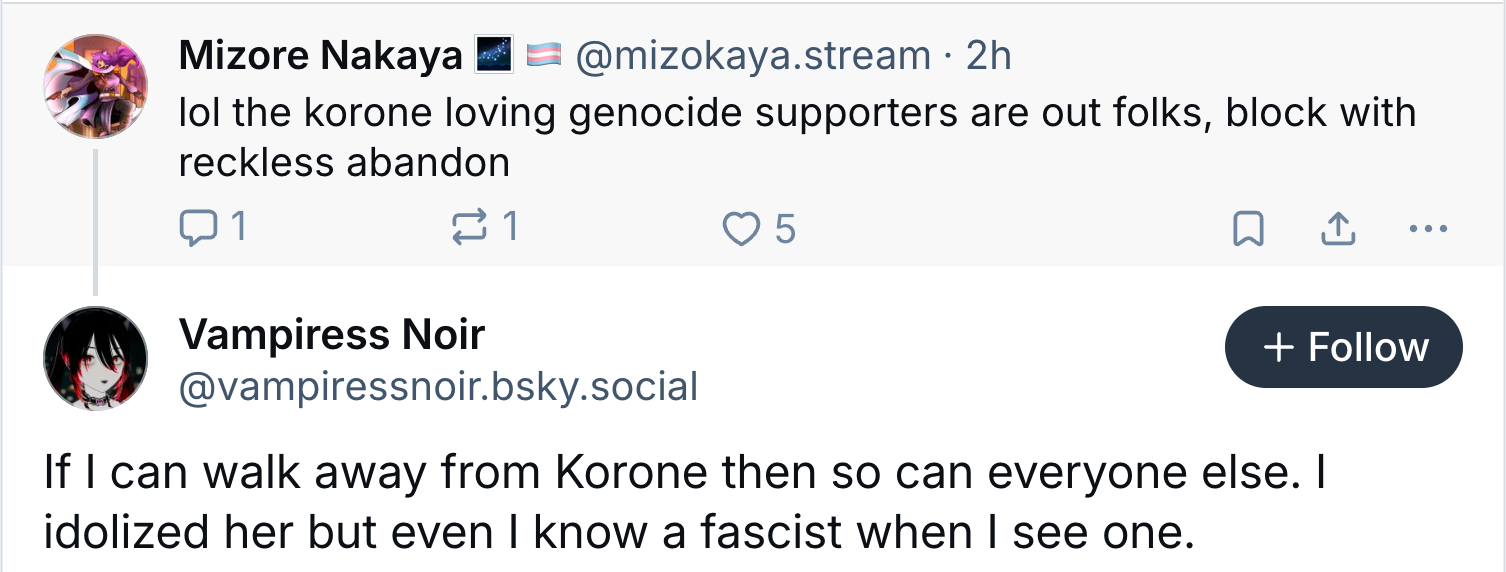Open the @vampiressnoir.bsky.social handle link
Viewport: 1506px width, 572px height.
click(x=437, y=386)
